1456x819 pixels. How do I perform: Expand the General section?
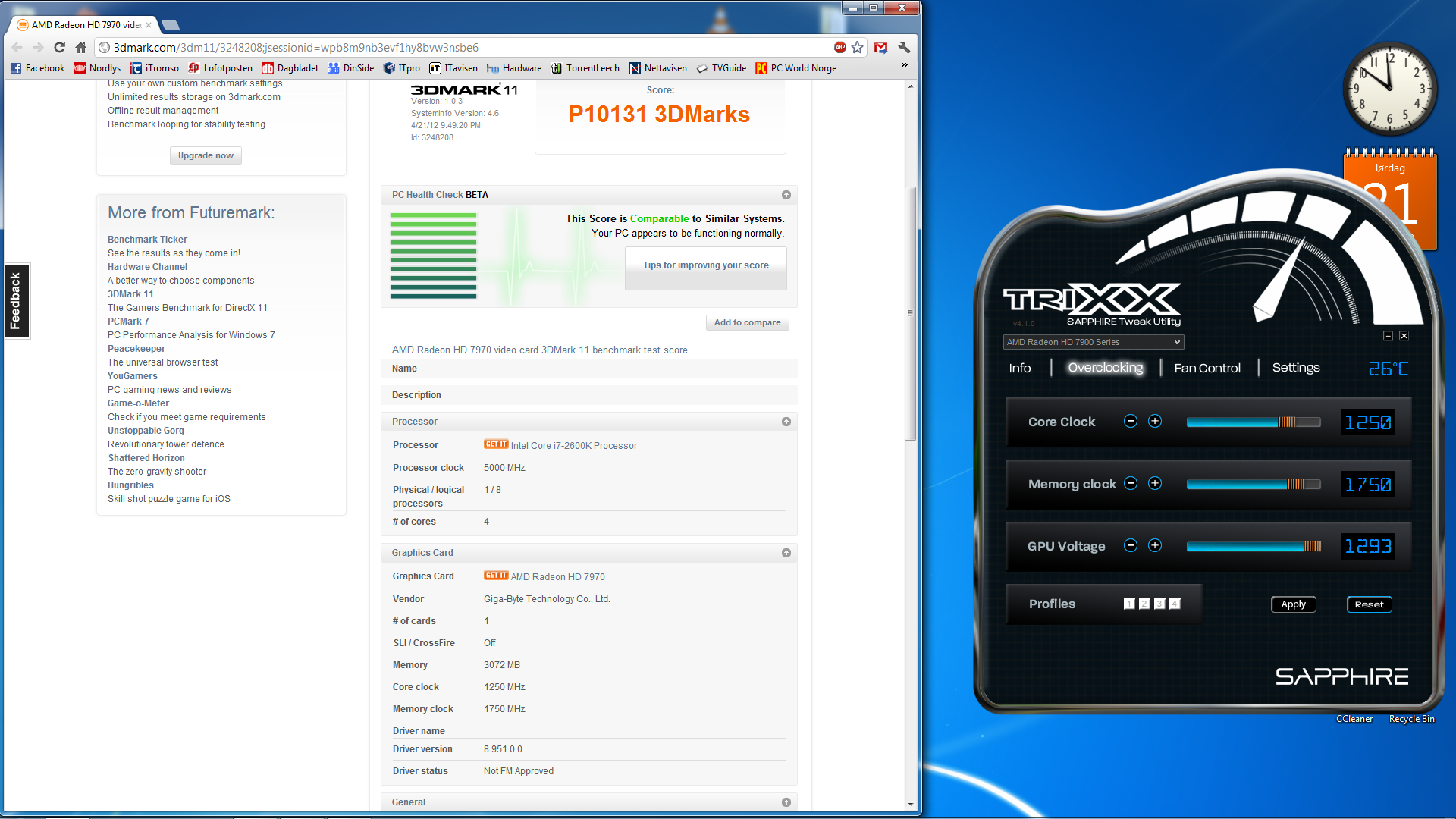[x=786, y=802]
